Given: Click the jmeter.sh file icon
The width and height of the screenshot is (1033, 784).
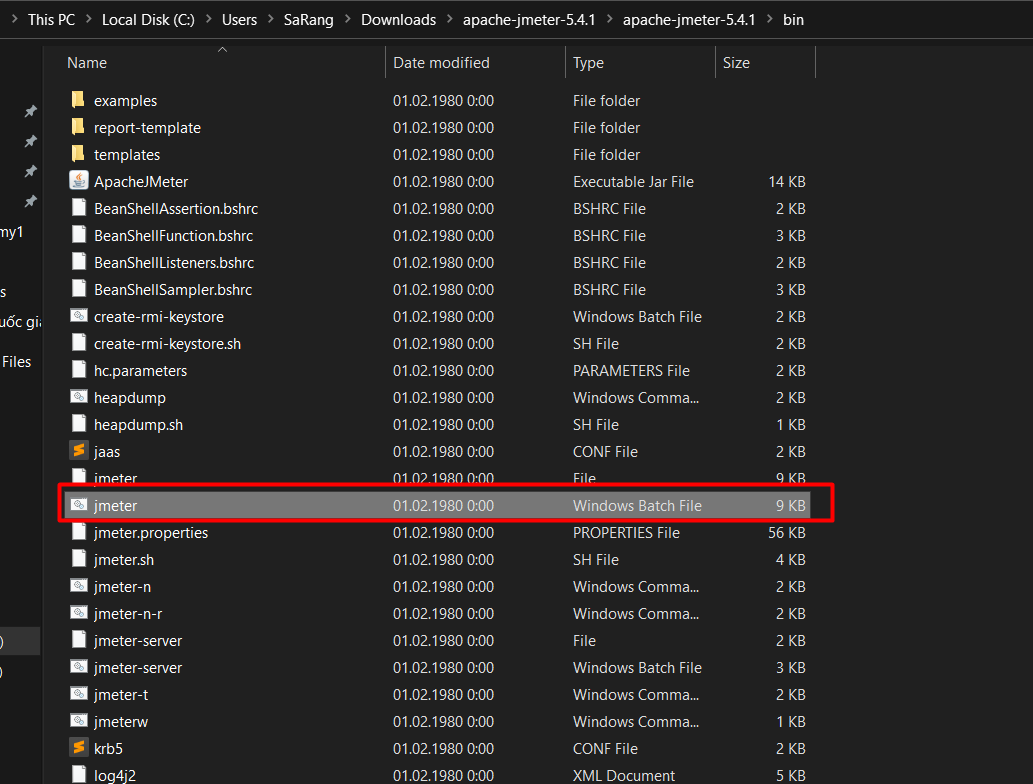Looking at the screenshot, I should (78, 559).
